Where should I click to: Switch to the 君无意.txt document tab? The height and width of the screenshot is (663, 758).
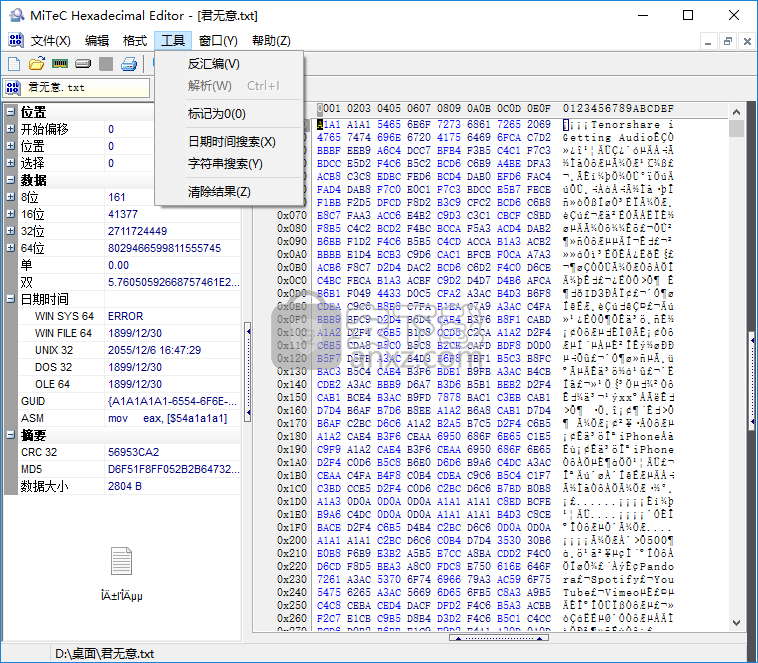pyautogui.click(x=76, y=88)
